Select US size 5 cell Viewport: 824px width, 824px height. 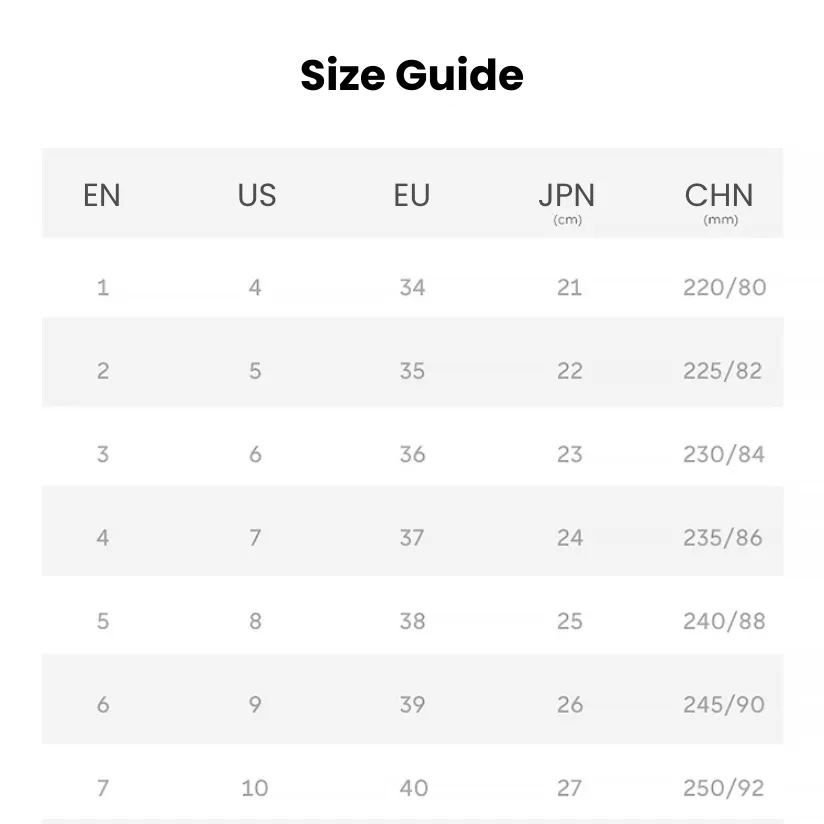click(255, 371)
